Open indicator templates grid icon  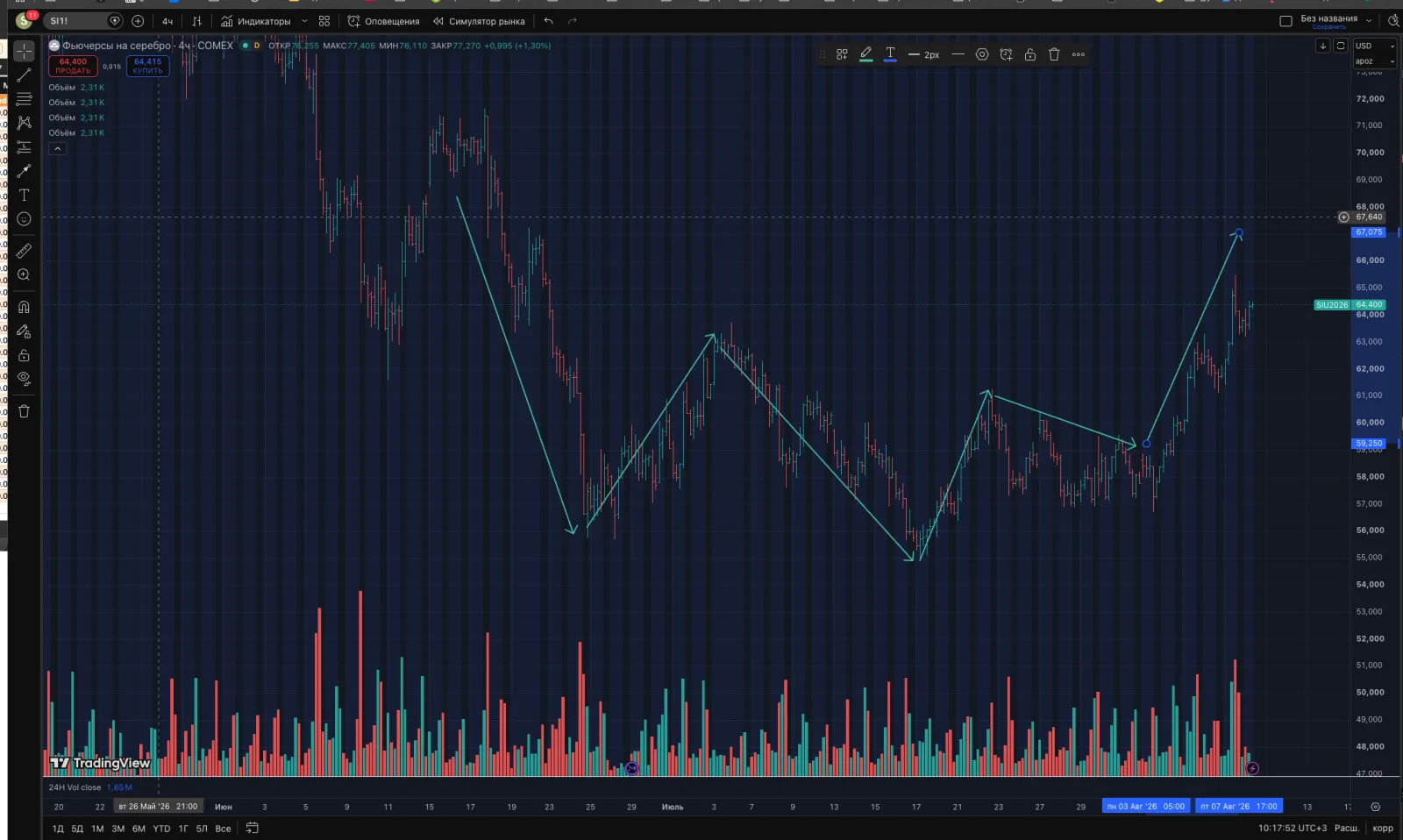coord(324,21)
